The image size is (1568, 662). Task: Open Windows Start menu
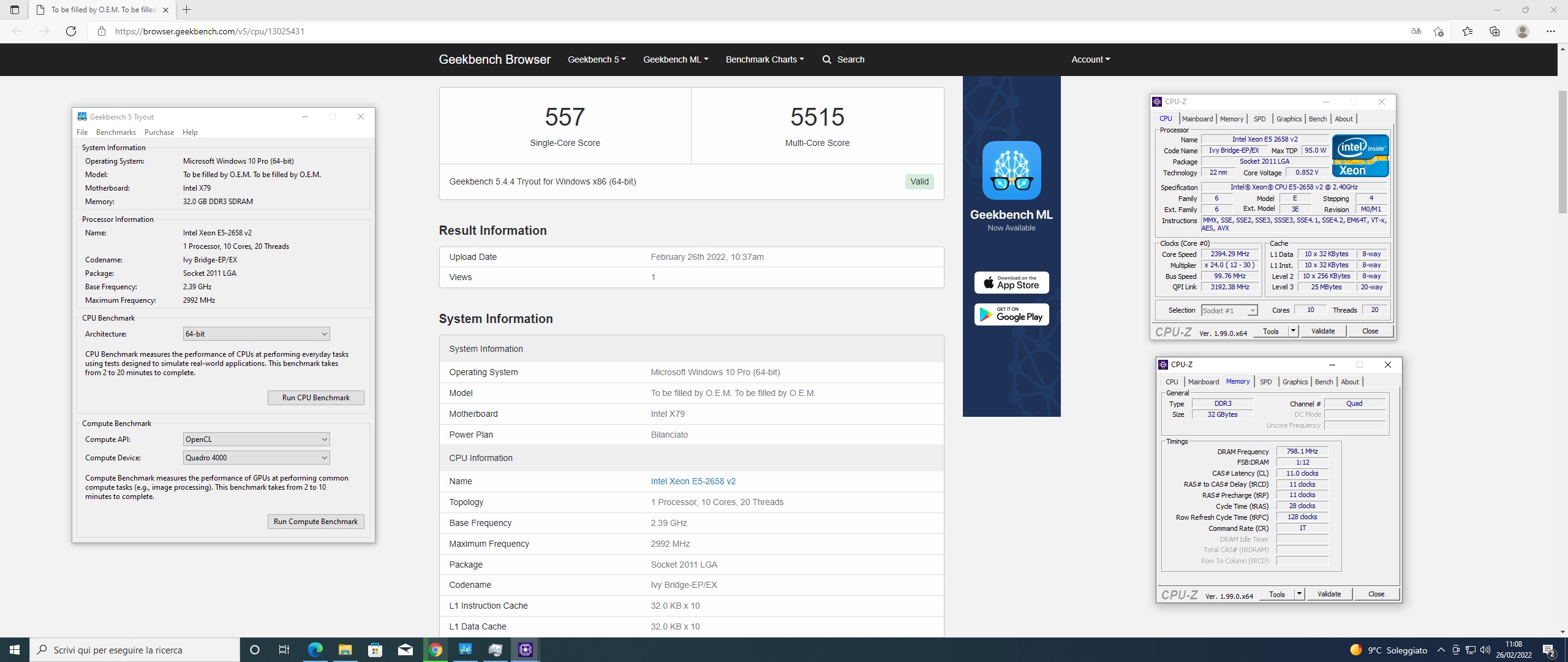click(x=15, y=650)
